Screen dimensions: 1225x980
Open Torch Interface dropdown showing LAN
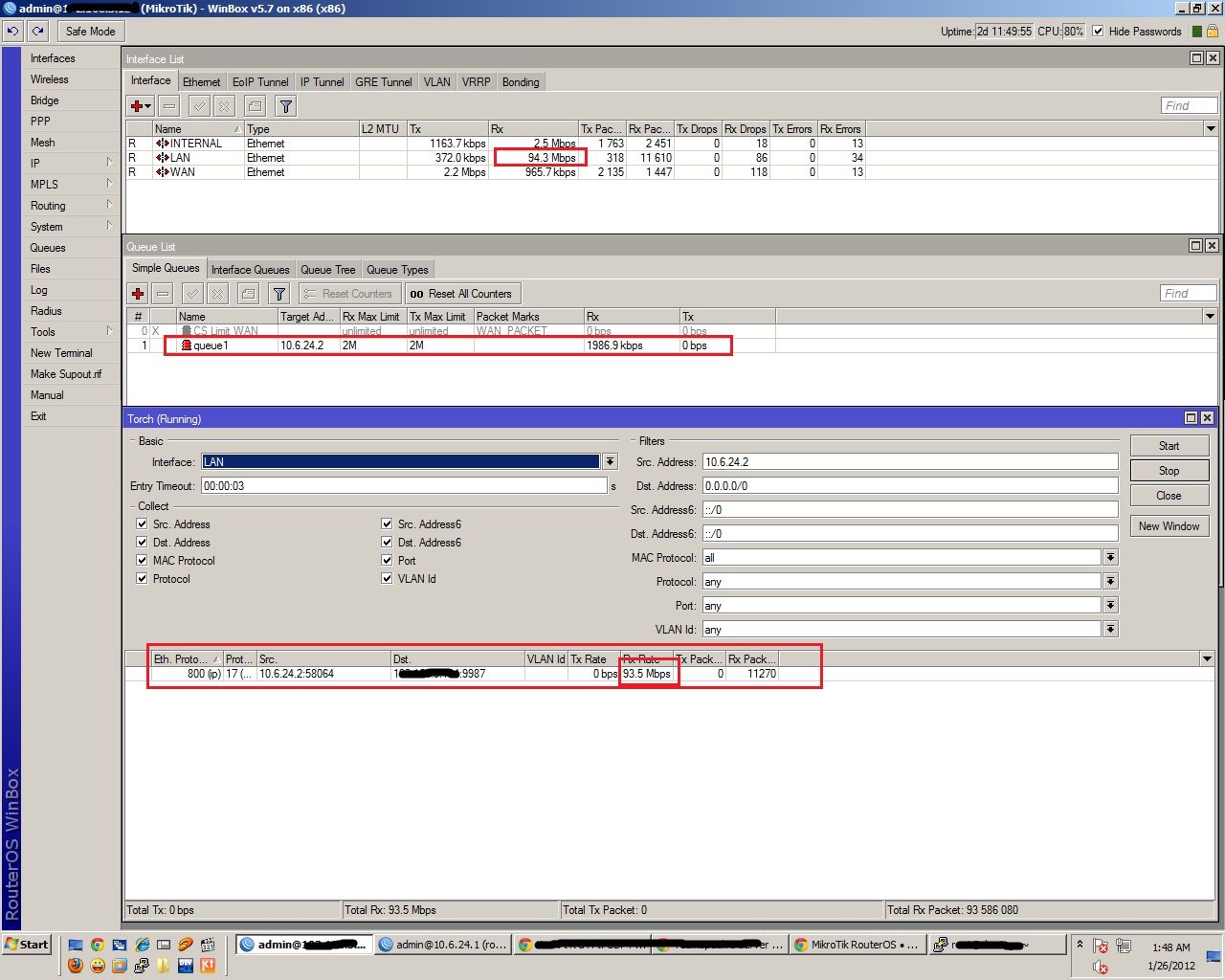(610, 462)
